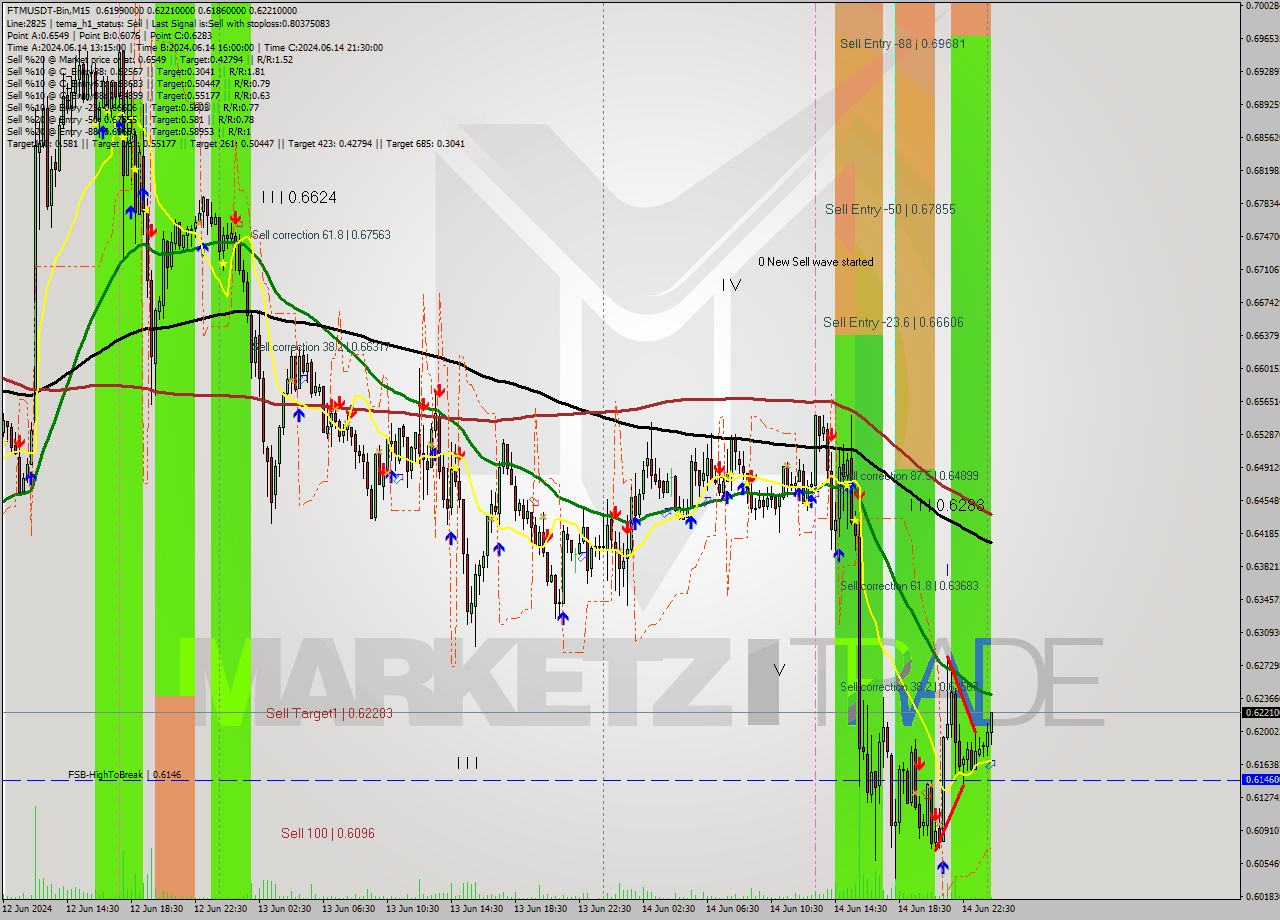The height and width of the screenshot is (920, 1280).
Task: Click the 'Sell Entry -50 | 0.67855' label
Action: [x=890, y=209]
